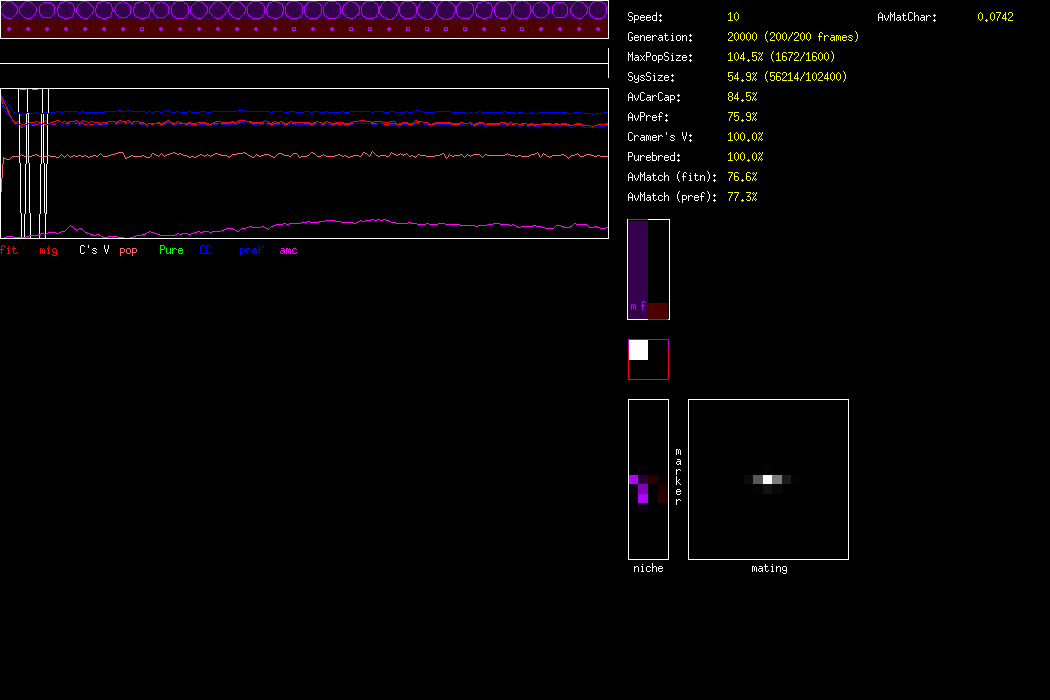This screenshot has height=700, width=1050.
Task: Click the blue 'CC' legend label
Action: [205, 250]
